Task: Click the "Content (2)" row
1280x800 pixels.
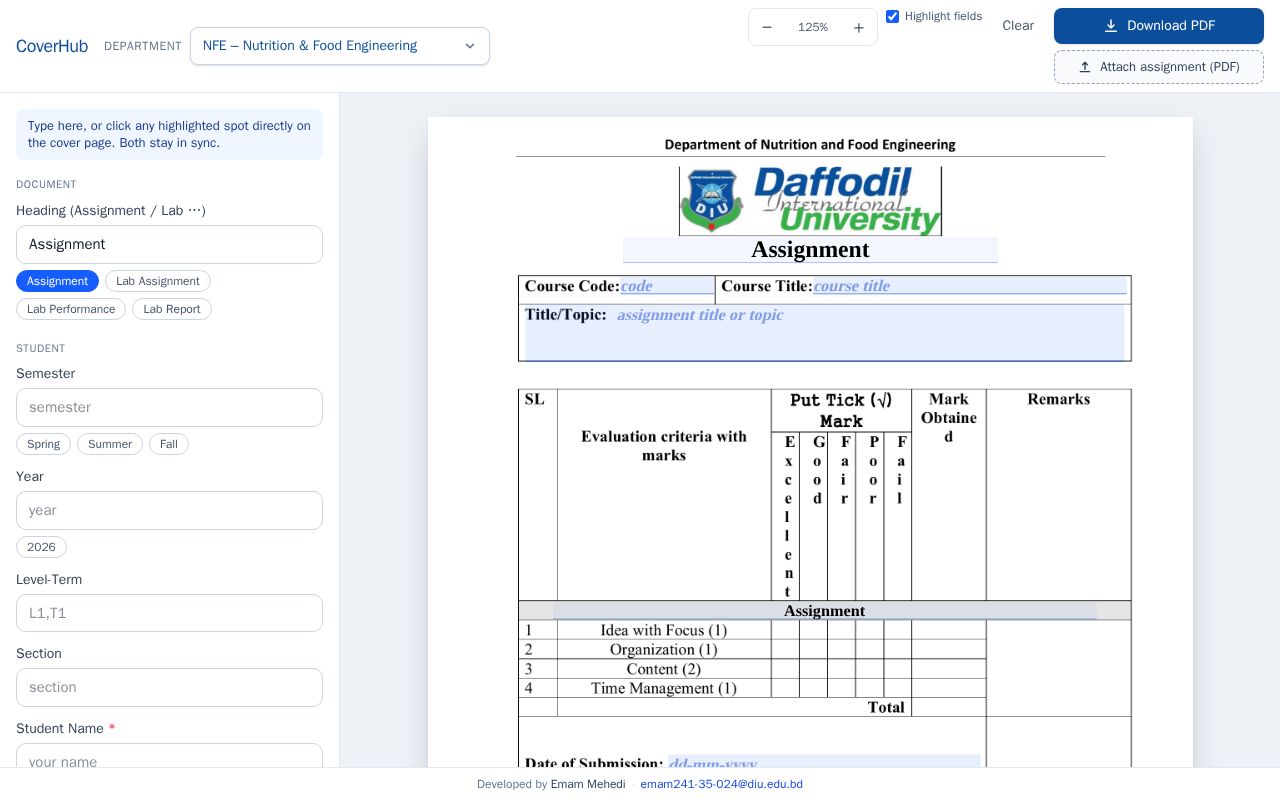Action: tap(664, 669)
